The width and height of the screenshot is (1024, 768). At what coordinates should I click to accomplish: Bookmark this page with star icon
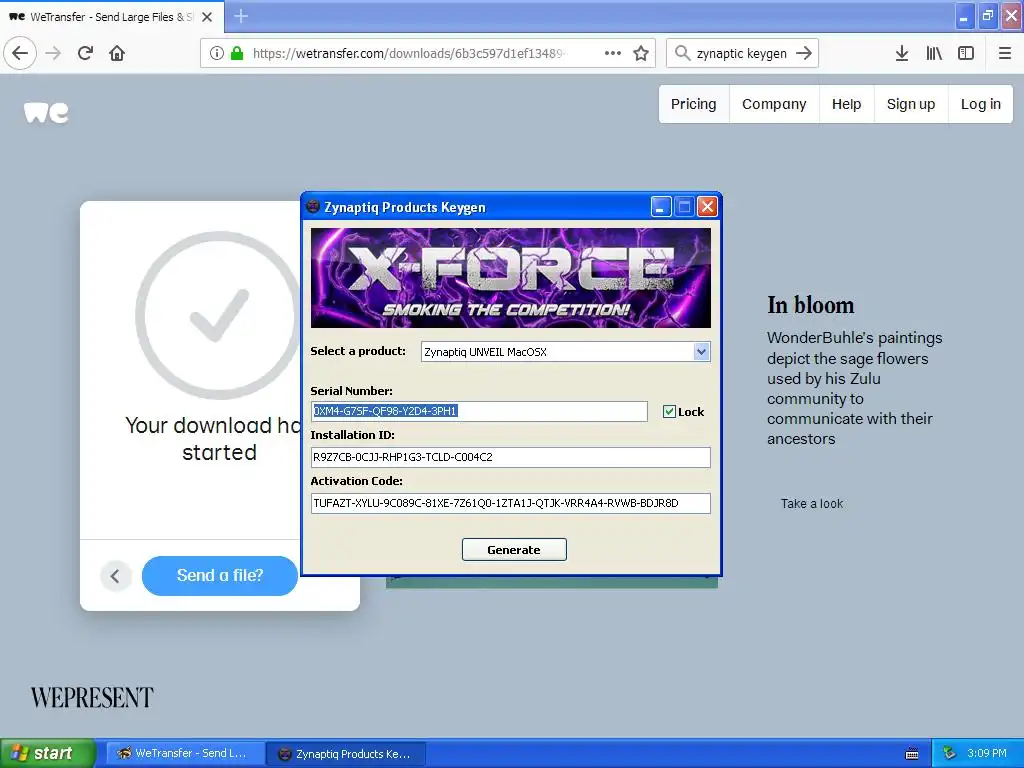[x=641, y=53]
